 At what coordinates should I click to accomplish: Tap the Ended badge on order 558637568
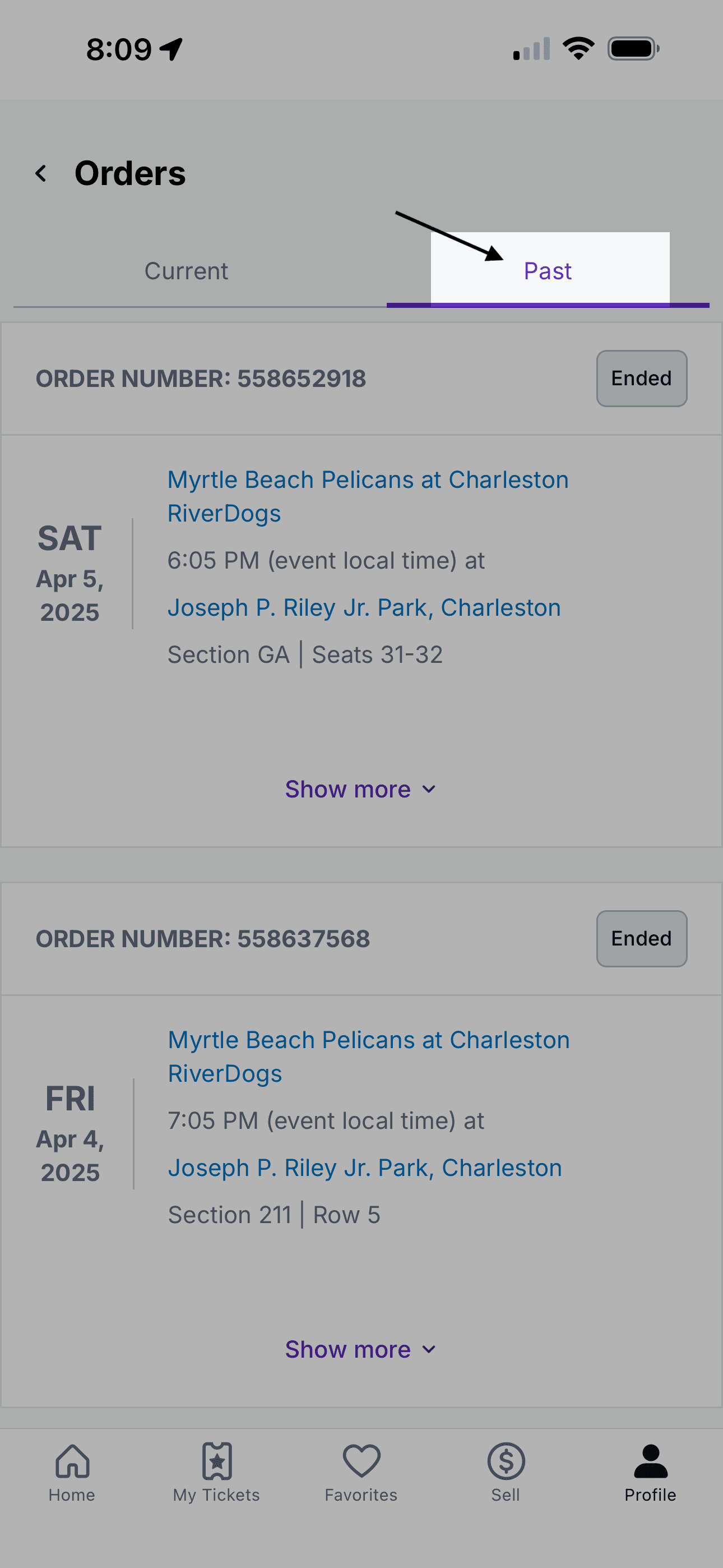click(x=641, y=938)
